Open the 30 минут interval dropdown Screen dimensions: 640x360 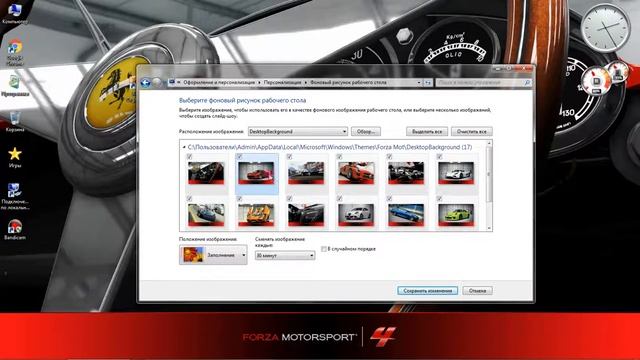point(285,256)
